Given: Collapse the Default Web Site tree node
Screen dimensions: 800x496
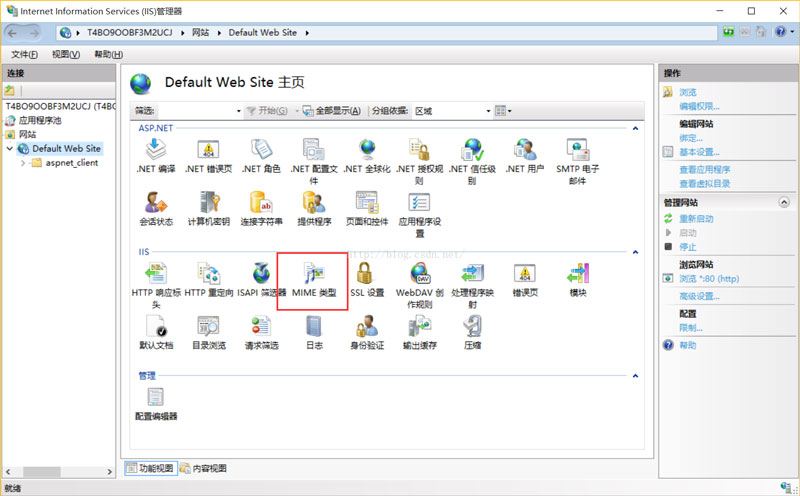Looking at the screenshot, I should tap(10, 148).
